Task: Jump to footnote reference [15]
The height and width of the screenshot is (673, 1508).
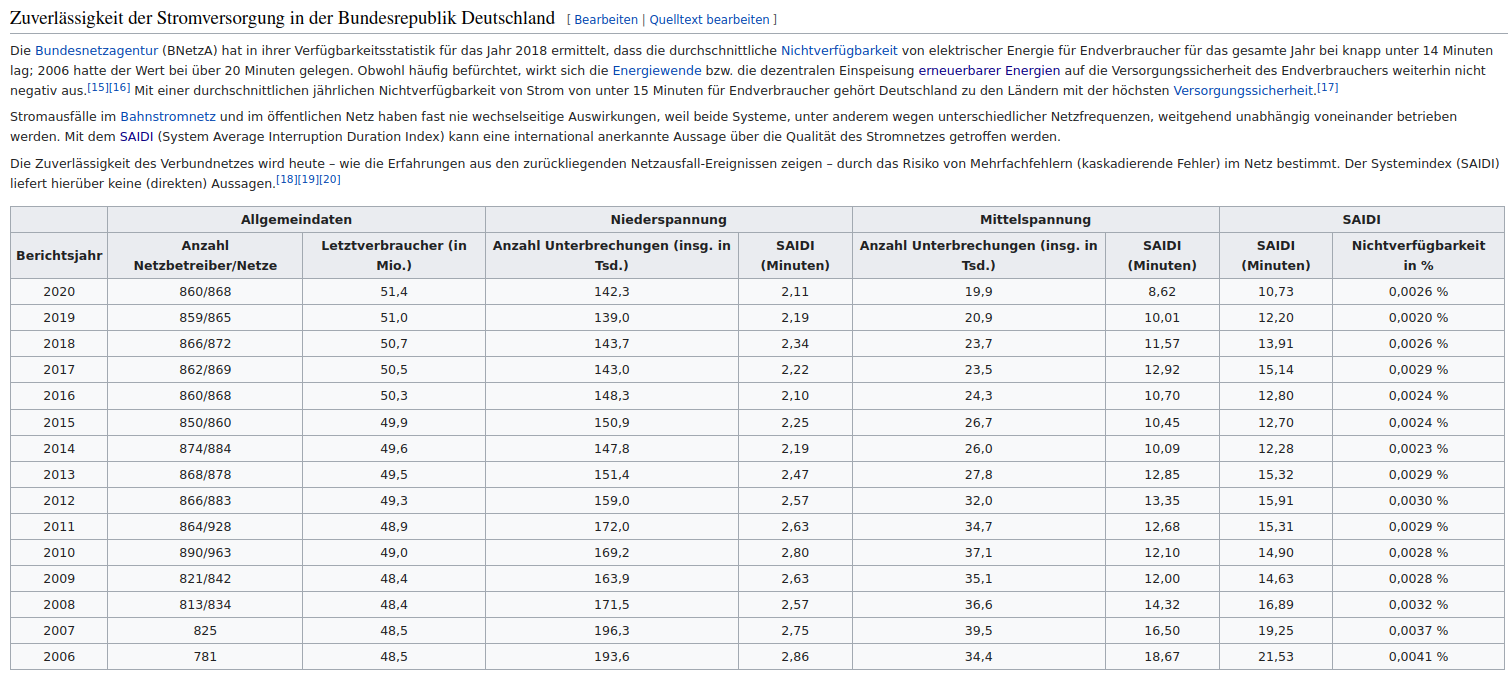Action: 98,88
